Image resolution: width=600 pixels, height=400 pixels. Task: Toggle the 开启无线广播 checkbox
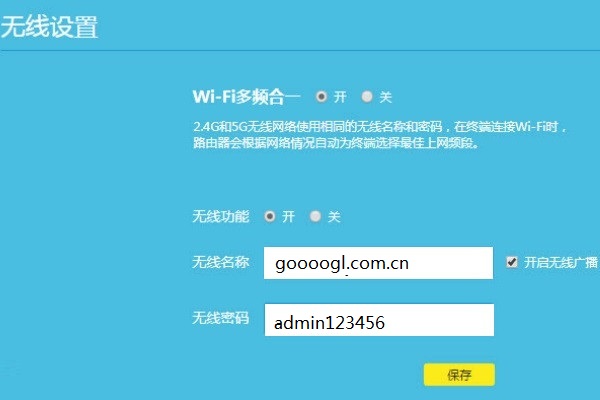click(512, 262)
